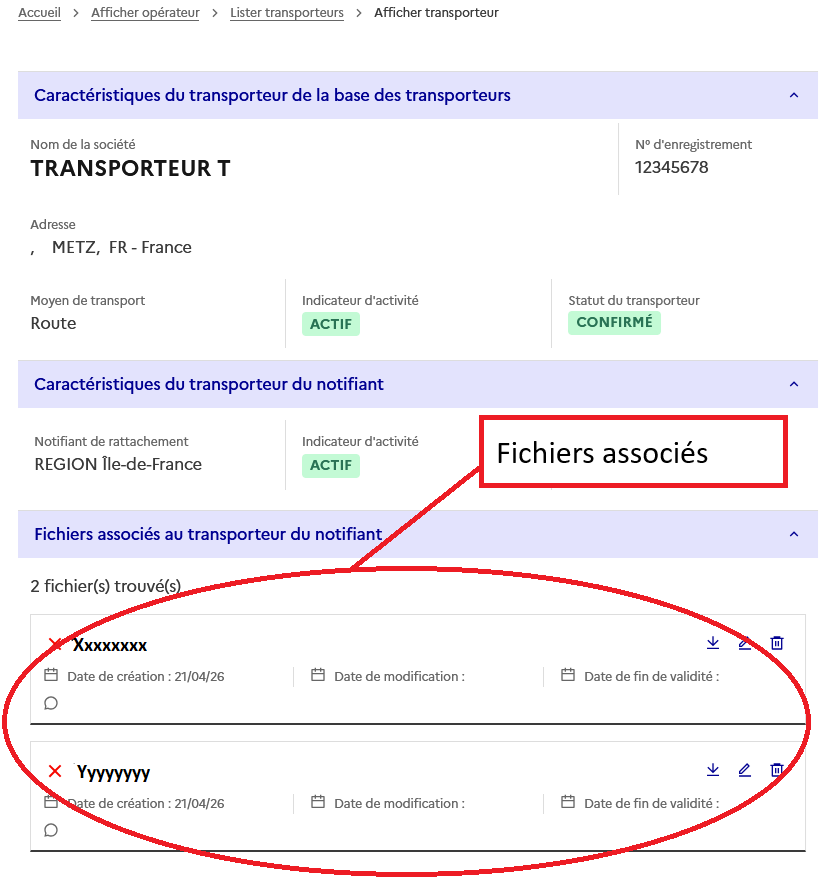Collapse Caractéristiques du transporteur du notifiant chevron
Image resolution: width=839 pixels, height=879 pixels.
tap(794, 385)
